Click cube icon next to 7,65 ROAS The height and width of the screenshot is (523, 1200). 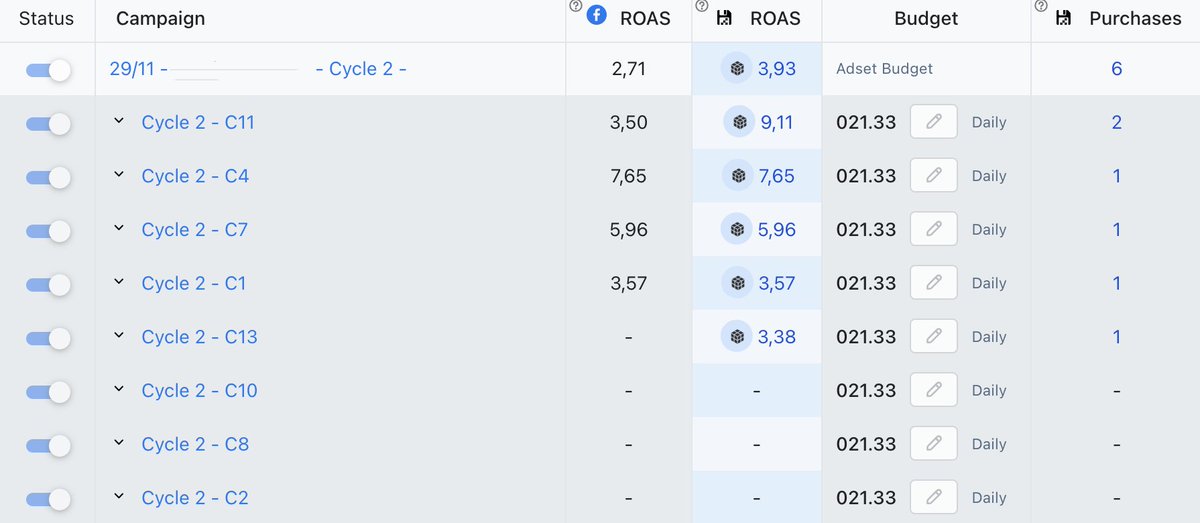[738, 176]
